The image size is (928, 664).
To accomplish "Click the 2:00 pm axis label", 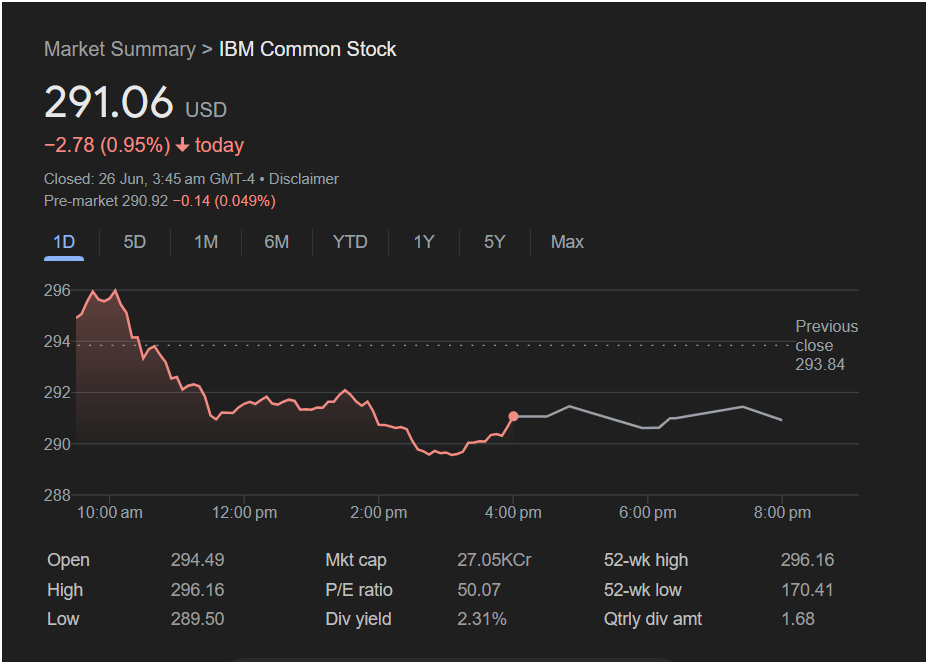I will [x=378, y=512].
